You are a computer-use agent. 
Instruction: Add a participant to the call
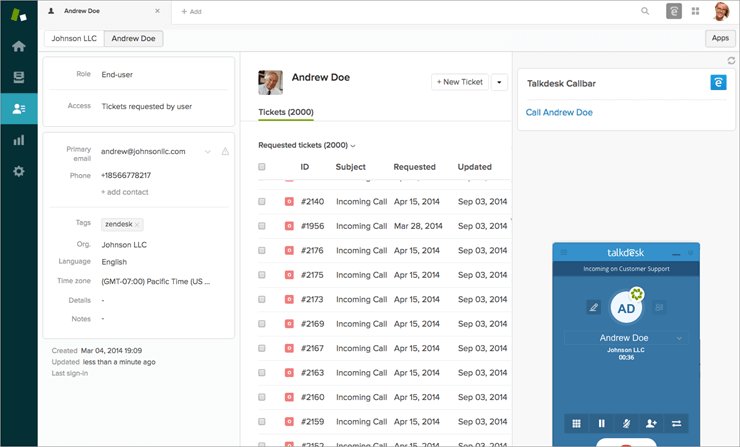651,423
